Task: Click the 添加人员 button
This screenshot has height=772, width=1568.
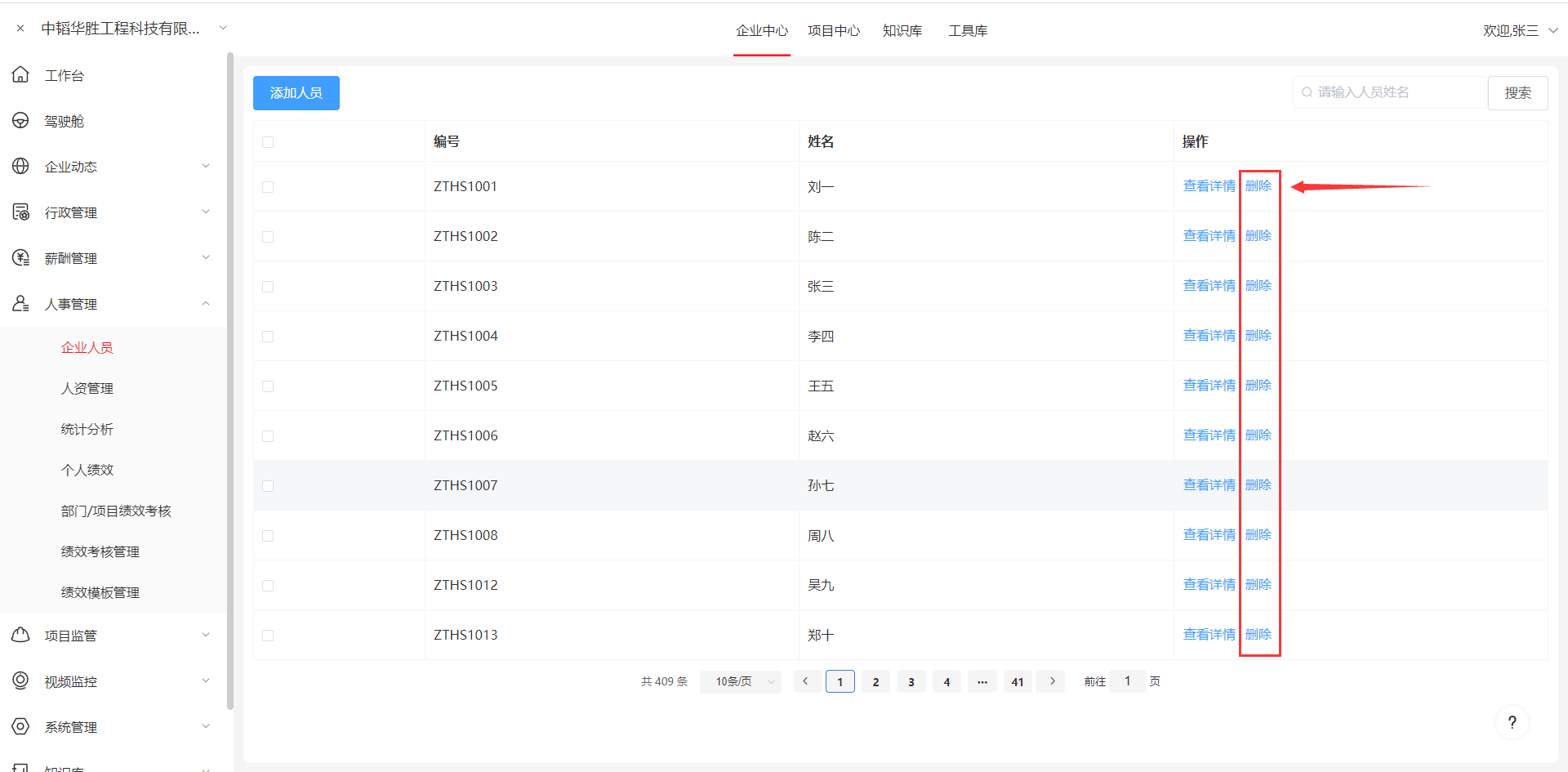Action: (x=296, y=93)
